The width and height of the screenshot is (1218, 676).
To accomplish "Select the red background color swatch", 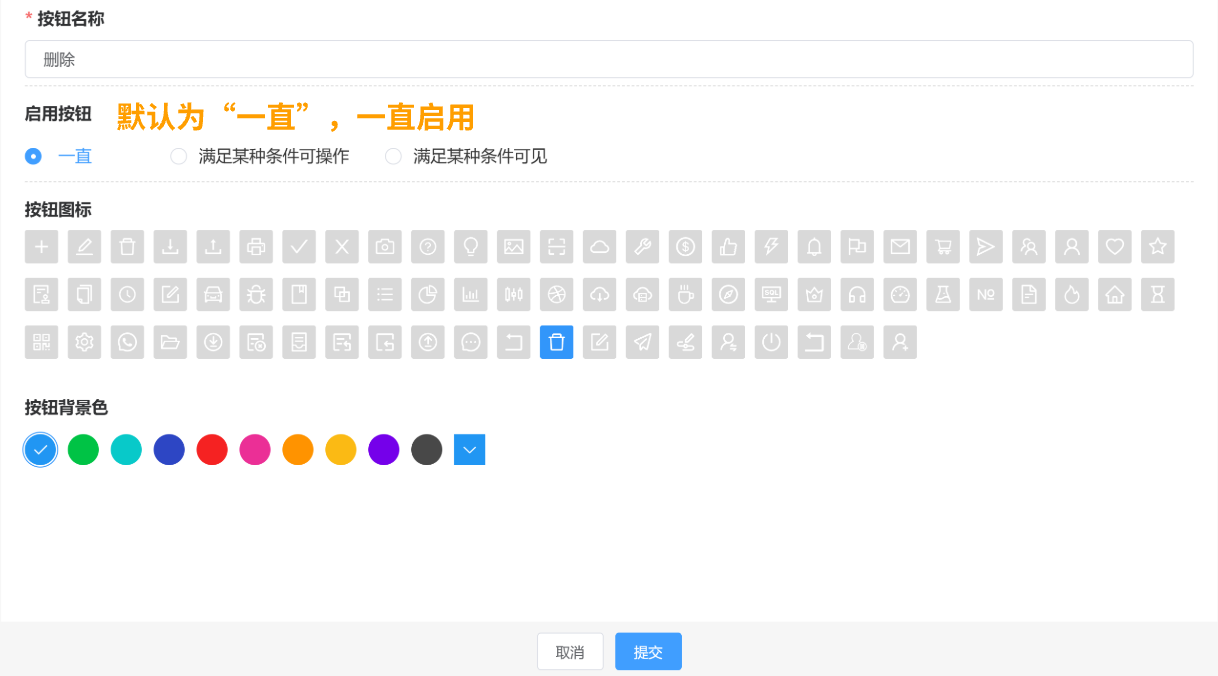I will click(212, 449).
